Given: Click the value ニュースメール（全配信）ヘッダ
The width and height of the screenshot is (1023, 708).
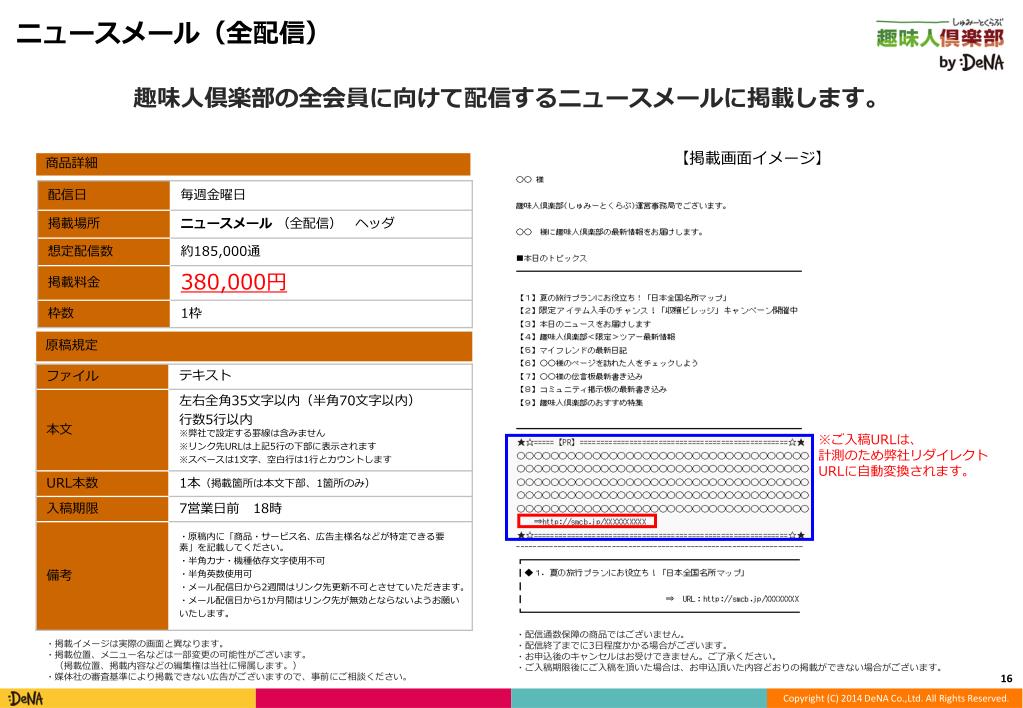Looking at the screenshot, I should (x=287, y=223).
